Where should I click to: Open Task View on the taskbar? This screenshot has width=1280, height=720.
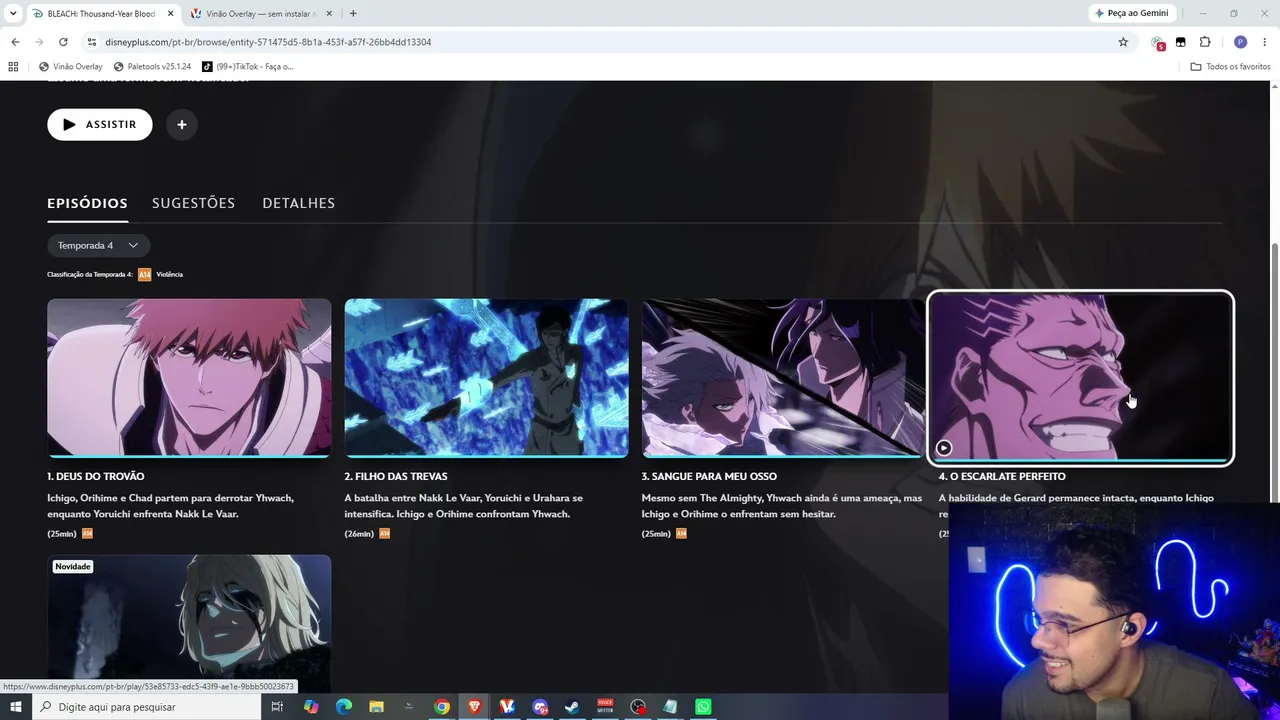tap(277, 707)
